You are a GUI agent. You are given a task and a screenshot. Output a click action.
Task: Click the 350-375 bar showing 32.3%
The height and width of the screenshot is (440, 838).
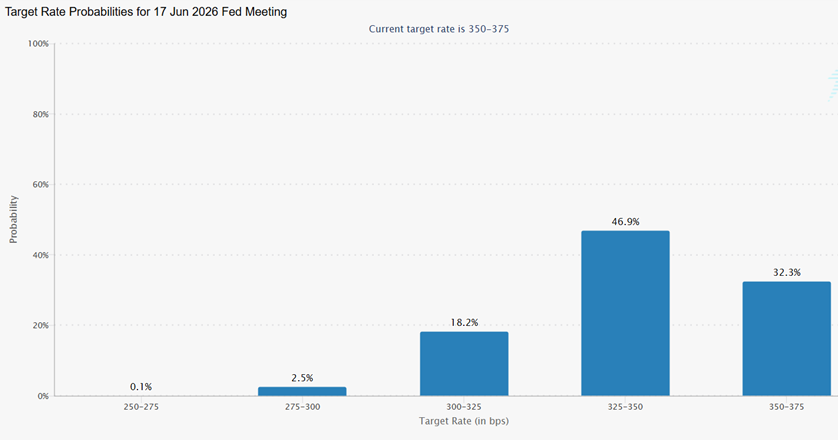tap(786, 338)
